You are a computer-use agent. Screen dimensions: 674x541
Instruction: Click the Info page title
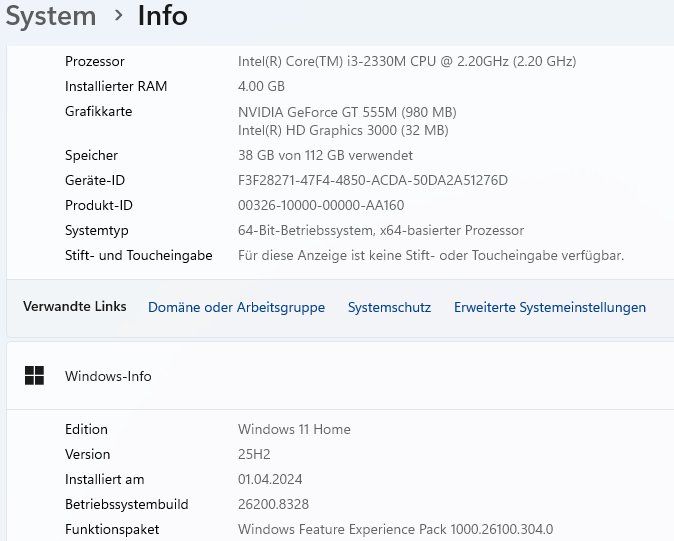click(x=162, y=16)
